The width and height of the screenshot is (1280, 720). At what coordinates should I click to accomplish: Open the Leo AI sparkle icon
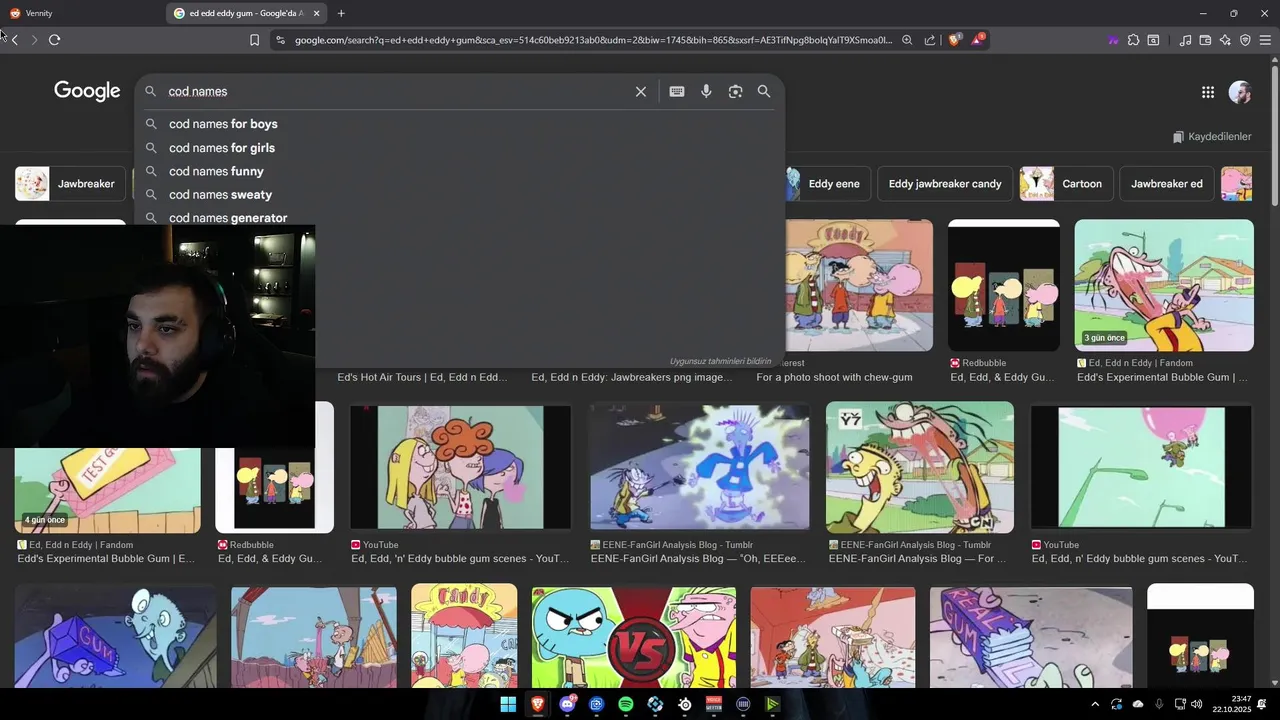pyautogui.click(x=1225, y=40)
